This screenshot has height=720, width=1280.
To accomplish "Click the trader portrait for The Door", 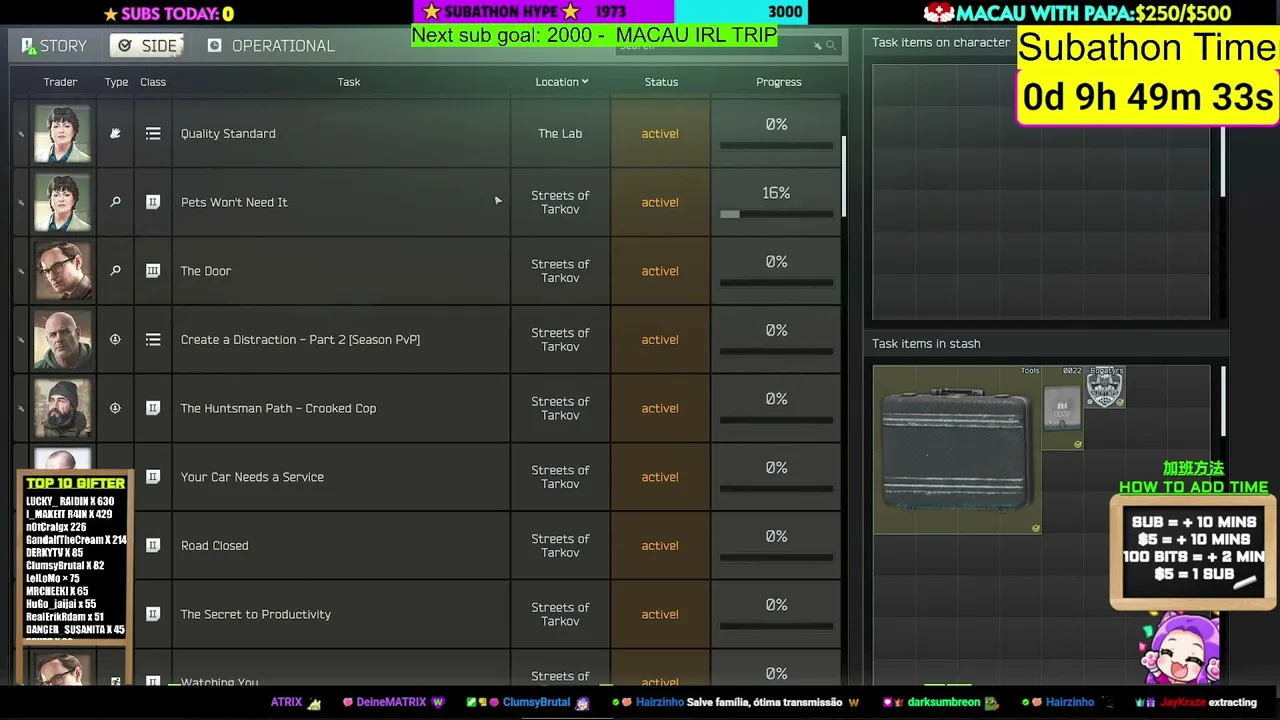I will [x=62, y=271].
